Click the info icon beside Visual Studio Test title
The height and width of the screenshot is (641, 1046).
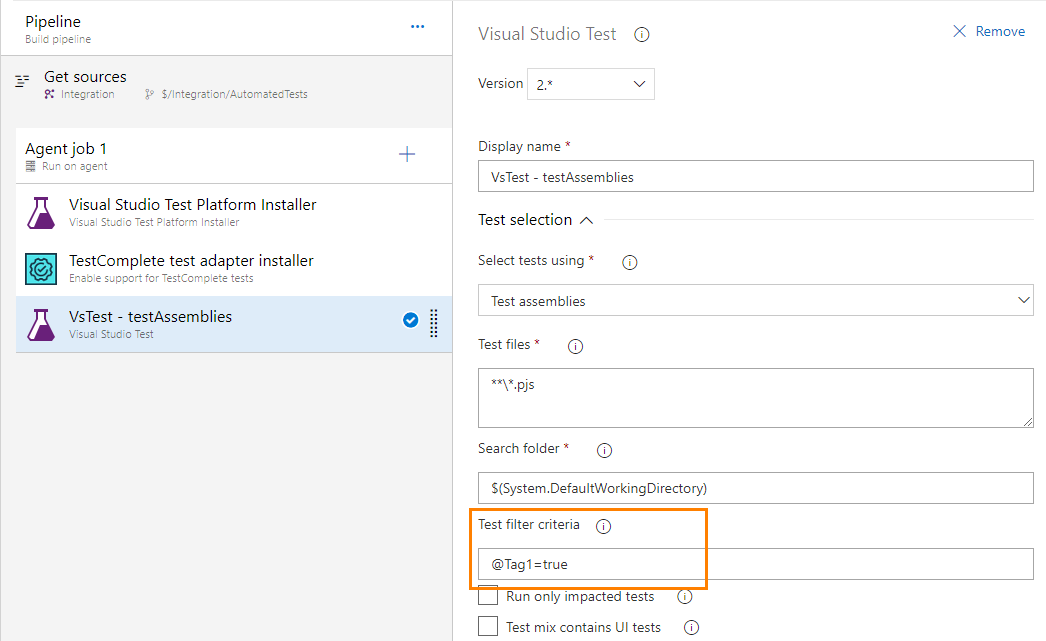641,33
